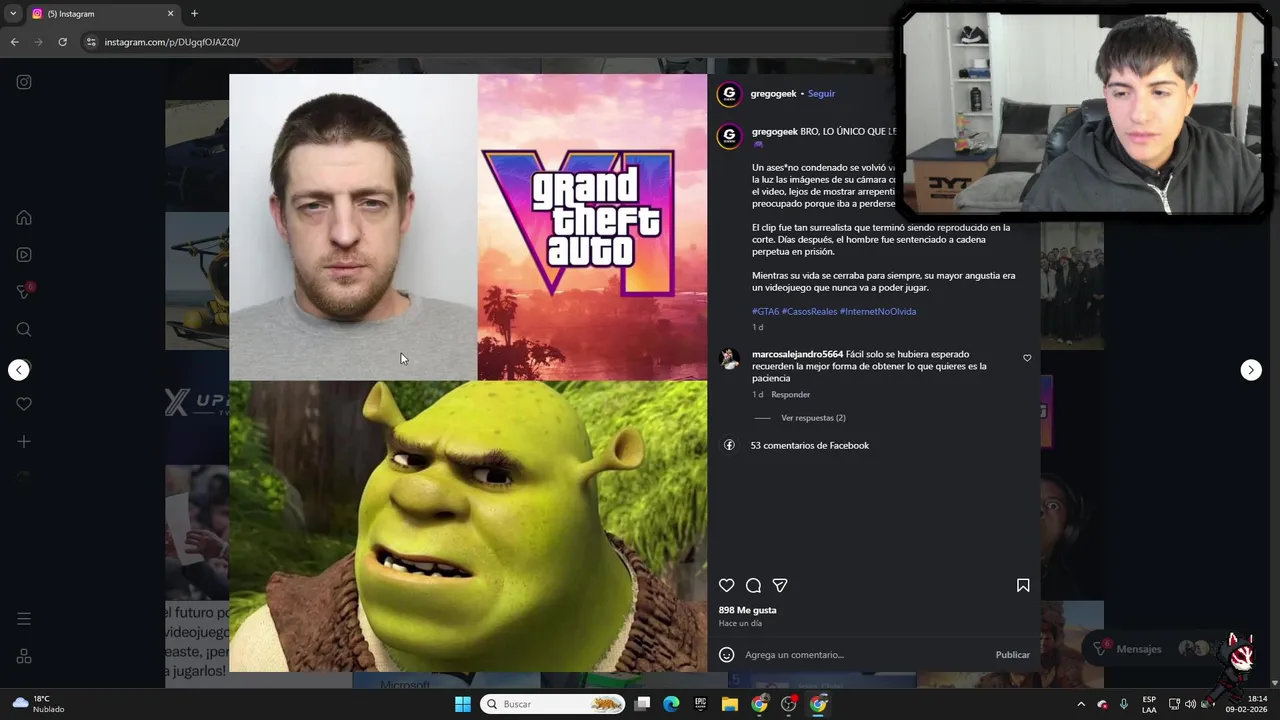View site information icon in address bar
The width and height of the screenshot is (1280, 720).
pos(91,42)
